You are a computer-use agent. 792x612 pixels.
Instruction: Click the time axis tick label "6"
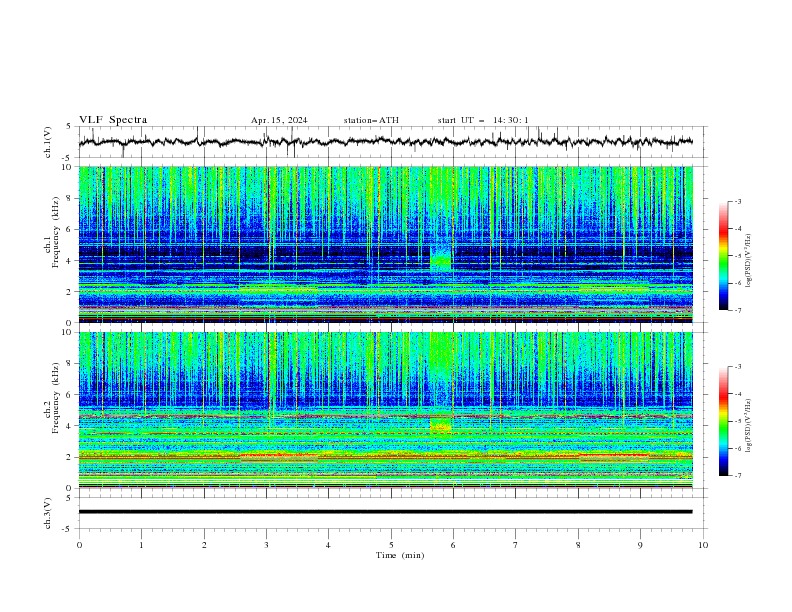[453, 545]
